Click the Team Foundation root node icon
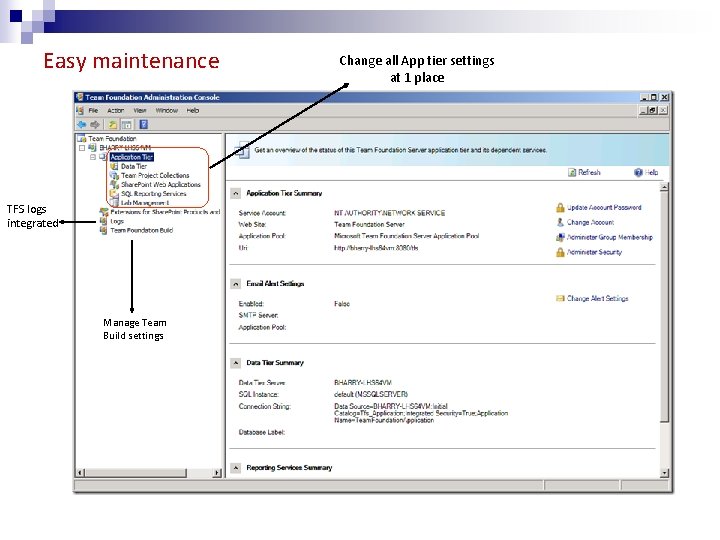 click(82, 138)
